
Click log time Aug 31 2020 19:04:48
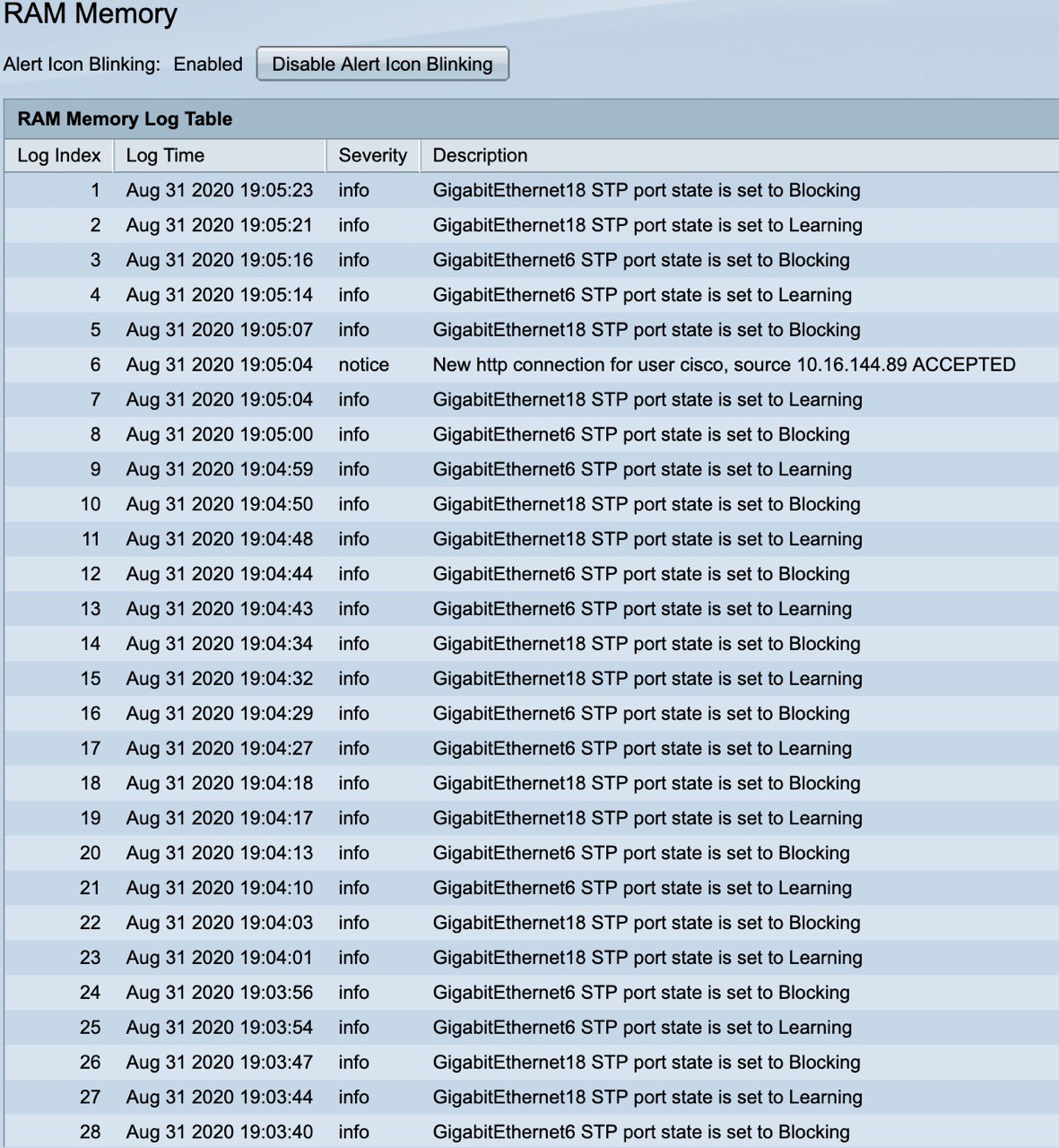pyautogui.click(x=220, y=539)
